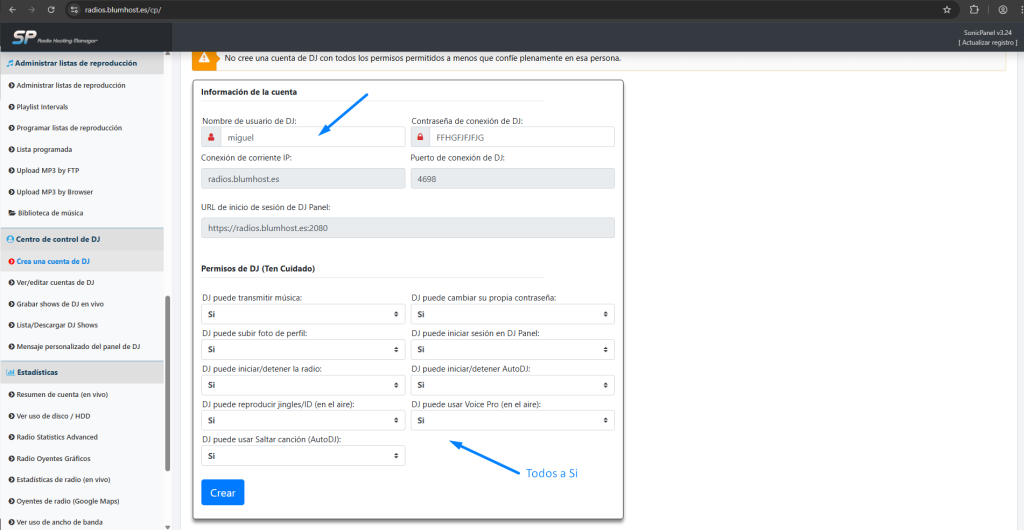The height and width of the screenshot is (530, 1024).
Task: Open 'DJ puede transmitir música' dropdown
Action: [303, 314]
